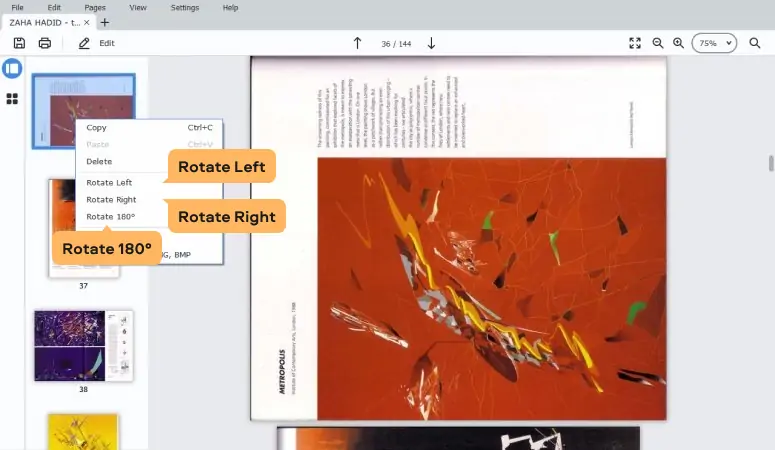
Task: Click the page number field 36 / 144
Action: coord(396,44)
